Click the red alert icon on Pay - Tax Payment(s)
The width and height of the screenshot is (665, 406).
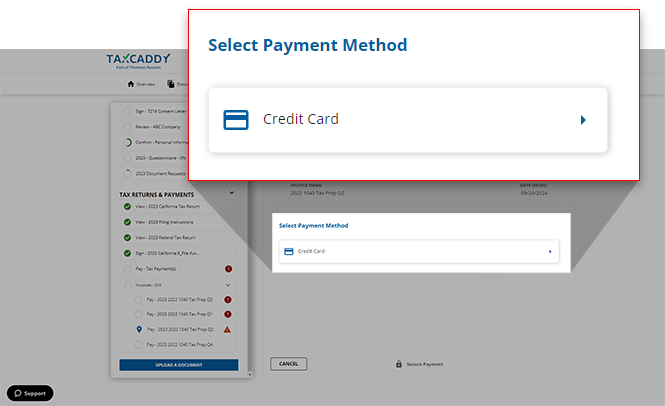(228, 269)
